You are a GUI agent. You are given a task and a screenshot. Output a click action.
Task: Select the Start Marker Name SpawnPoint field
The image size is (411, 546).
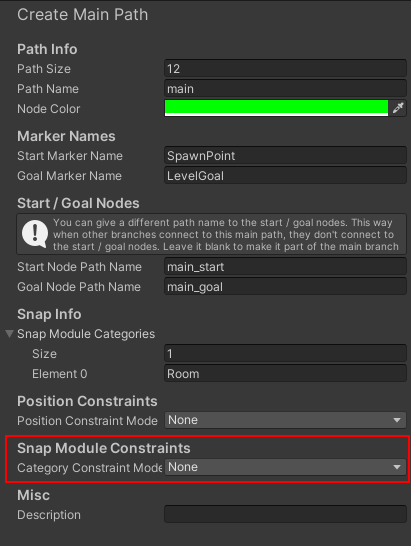285,155
